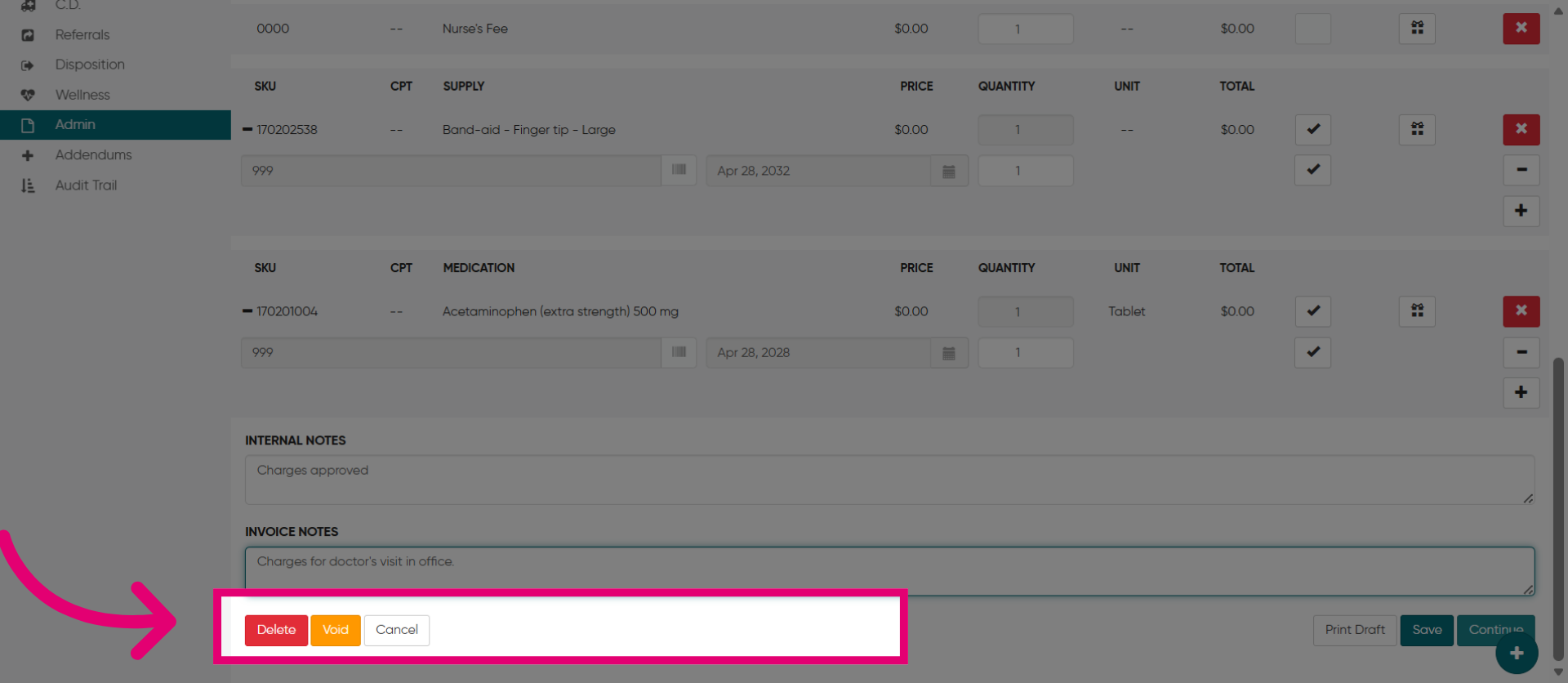The width and height of the screenshot is (1568, 683).
Task: Toggle checkmark on Acetaminophen lot row
Action: 1312,352
